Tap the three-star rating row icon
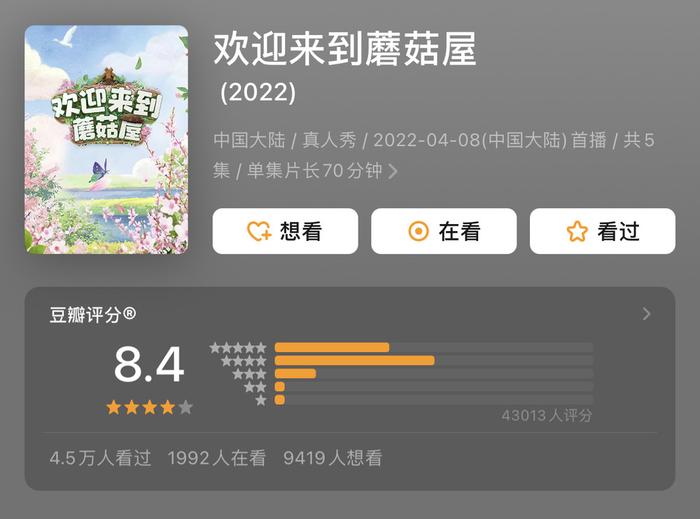The height and width of the screenshot is (519, 700). click(250, 374)
